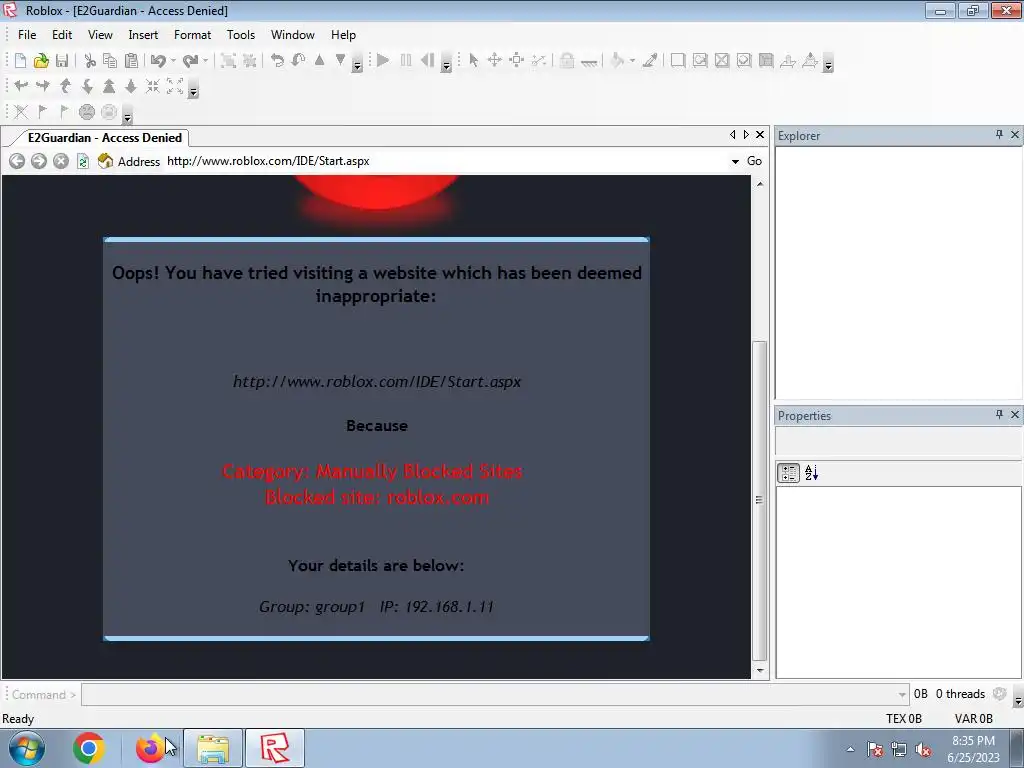Viewport: 1024px width, 768px height.
Task: Open the Insert menu
Action: tap(143, 35)
